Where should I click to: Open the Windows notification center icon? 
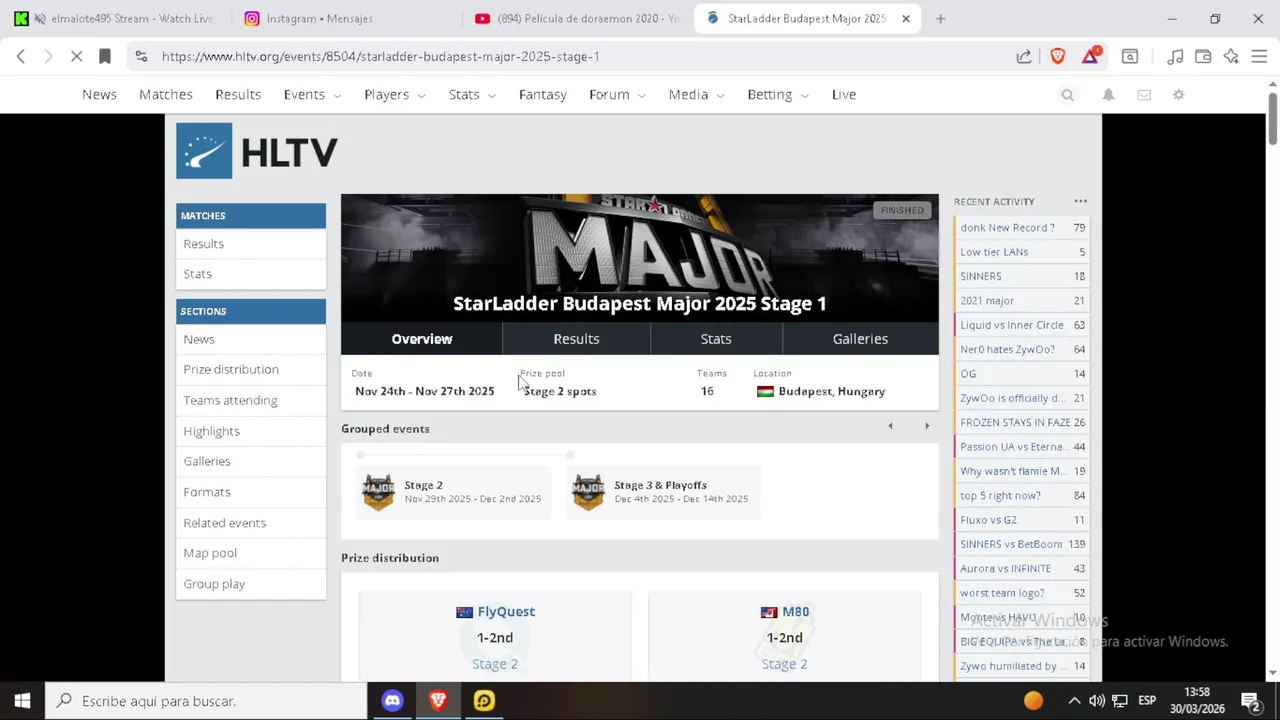pyautogui.click(x=1250, y=701)
